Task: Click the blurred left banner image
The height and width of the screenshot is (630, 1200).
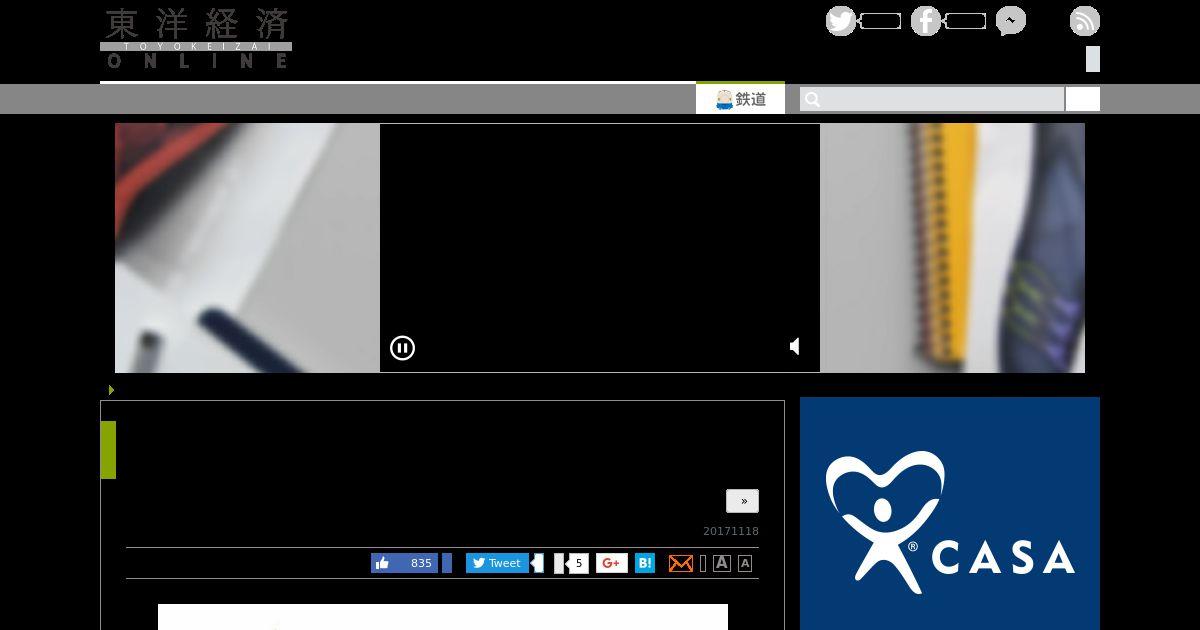Action: (247, 248)
